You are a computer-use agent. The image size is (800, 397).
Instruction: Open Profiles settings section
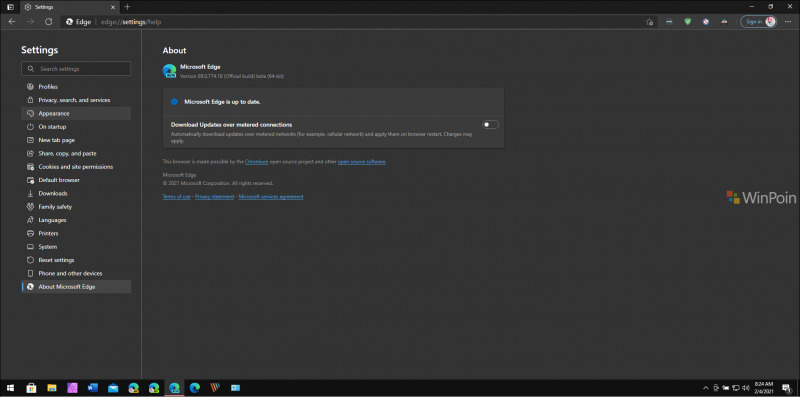[76, 87]
